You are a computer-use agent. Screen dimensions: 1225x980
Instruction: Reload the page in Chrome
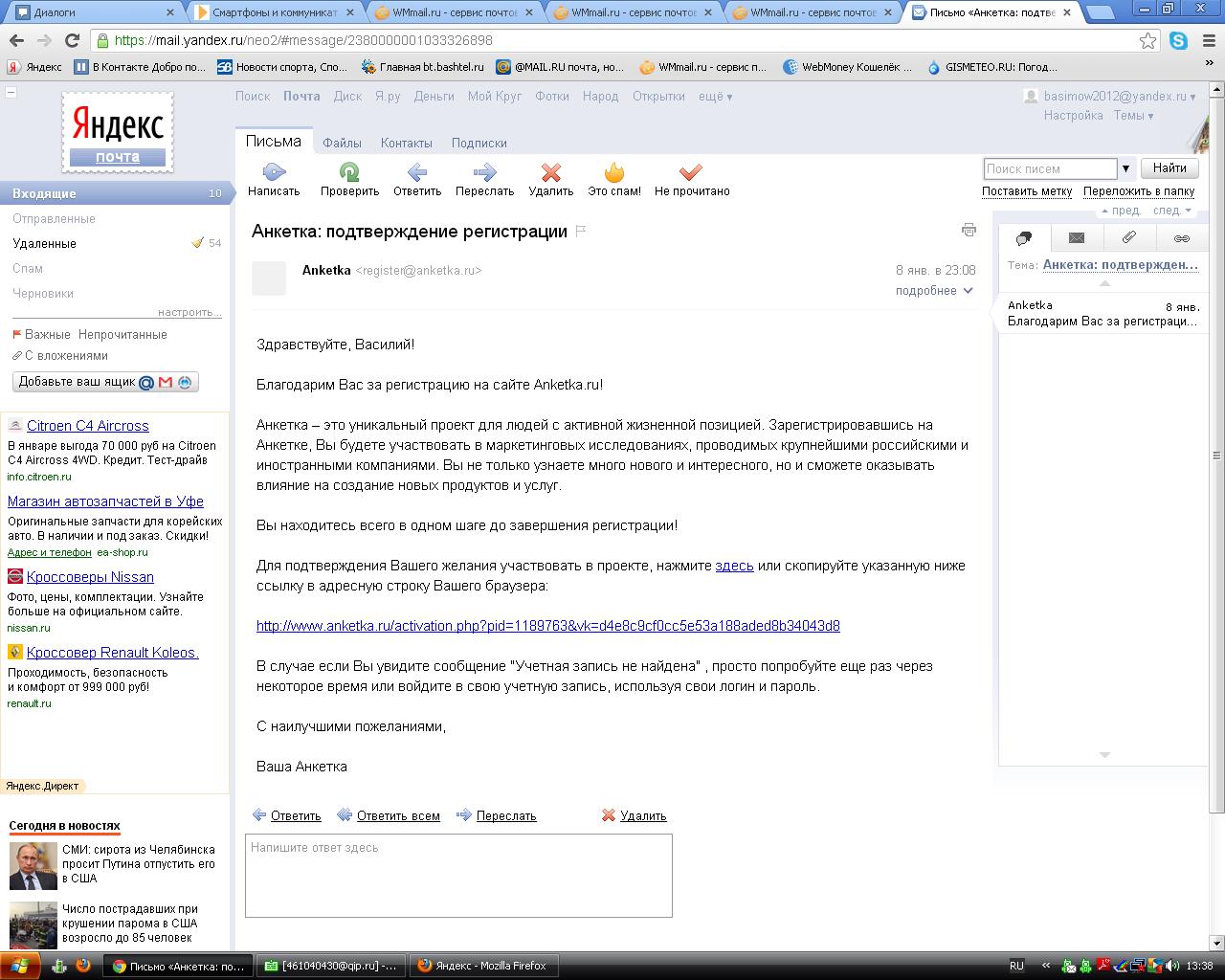[72, 40]
